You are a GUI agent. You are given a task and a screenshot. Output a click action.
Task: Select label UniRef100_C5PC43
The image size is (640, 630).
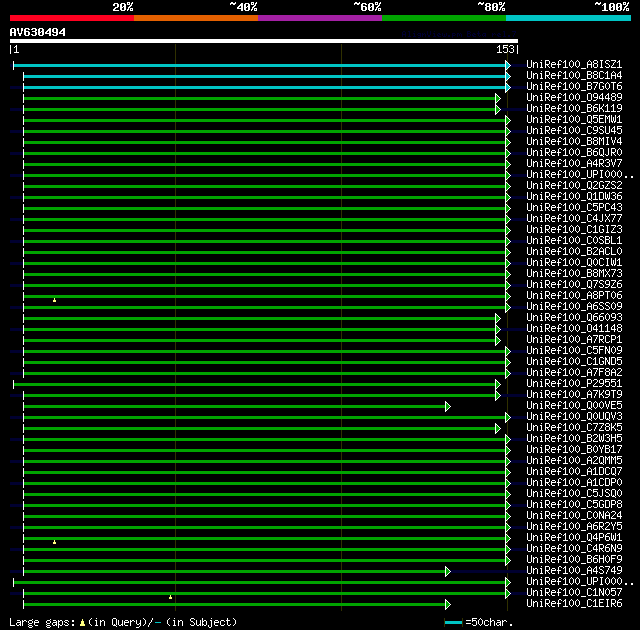tap(574, 208)
